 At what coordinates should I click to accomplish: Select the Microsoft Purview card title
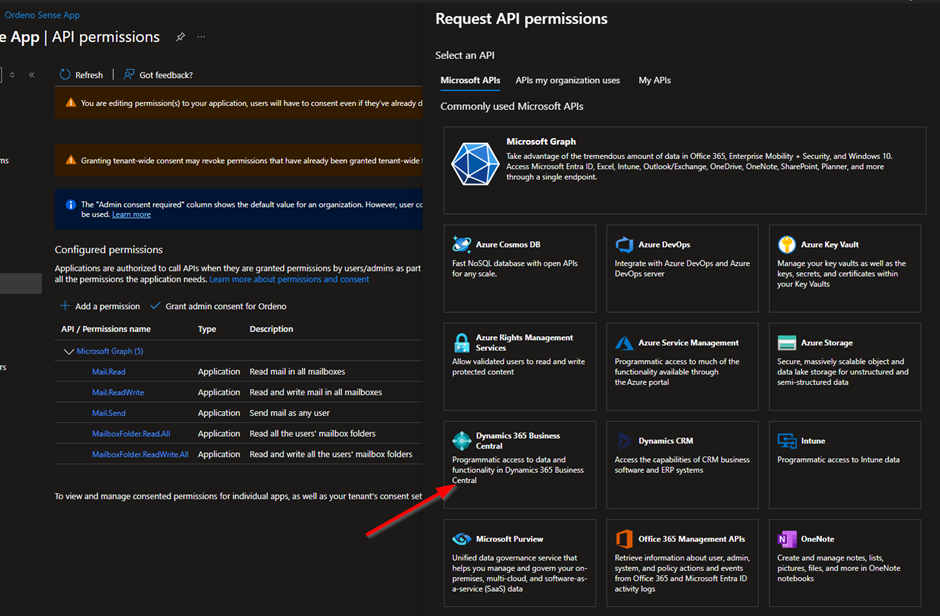coord(510,539)
